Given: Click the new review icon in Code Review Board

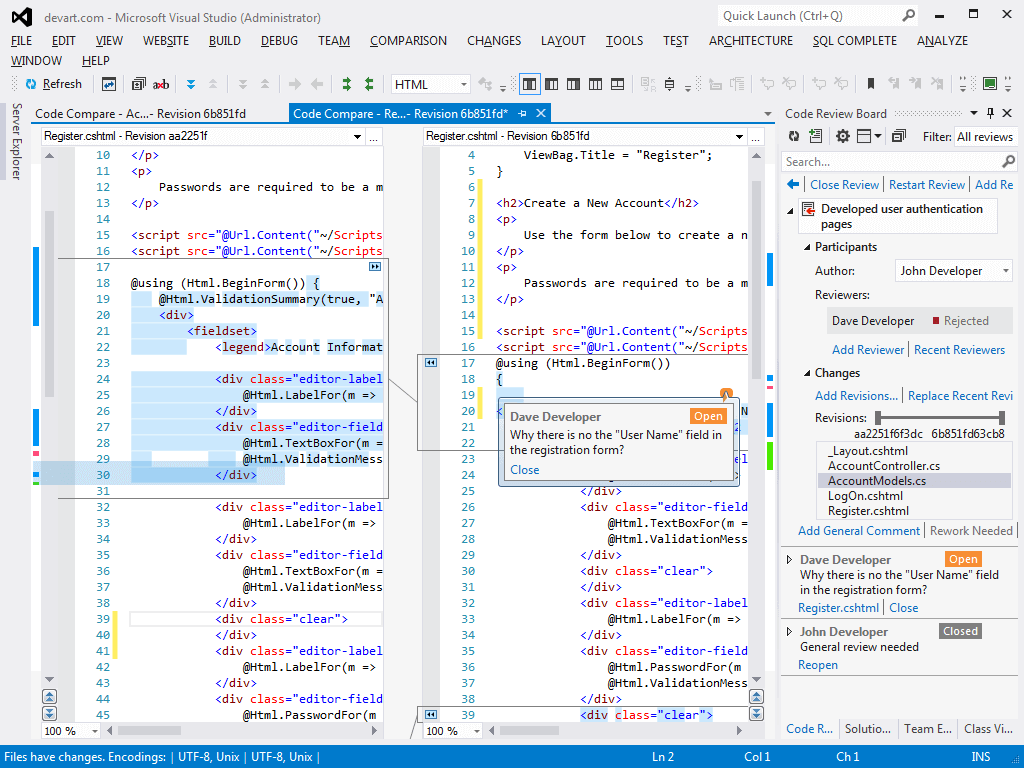Looking at the screenshot, I should click(816, 137).
